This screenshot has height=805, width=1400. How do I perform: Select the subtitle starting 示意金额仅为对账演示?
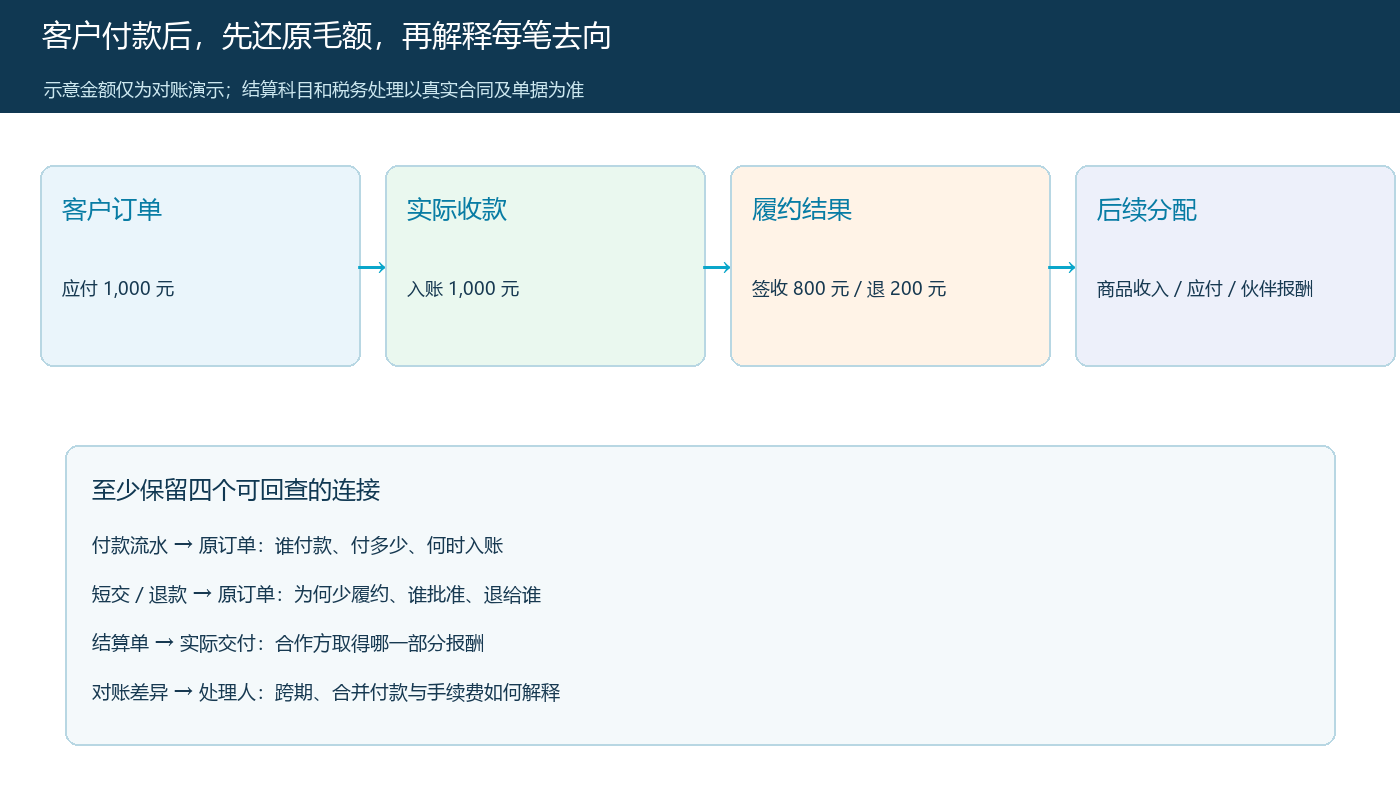pos(313,90)
